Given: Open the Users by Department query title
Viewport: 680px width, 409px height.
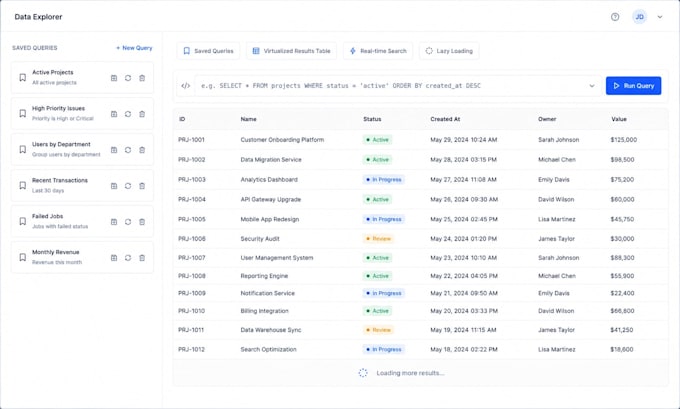Looking at the screenshot, I should (61, 144).
